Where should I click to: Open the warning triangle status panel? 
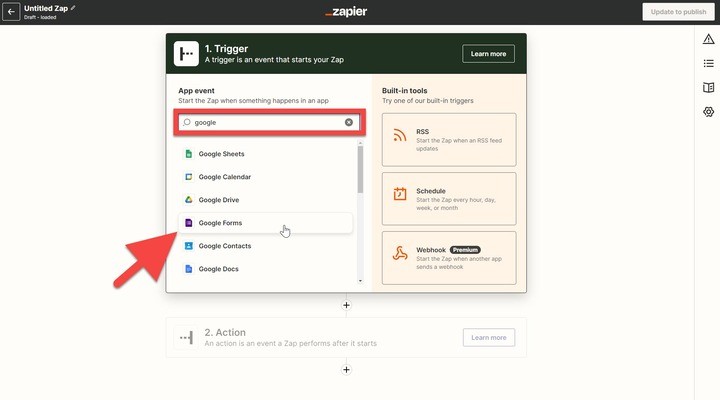pyautogui.click(x=709, y=39)
